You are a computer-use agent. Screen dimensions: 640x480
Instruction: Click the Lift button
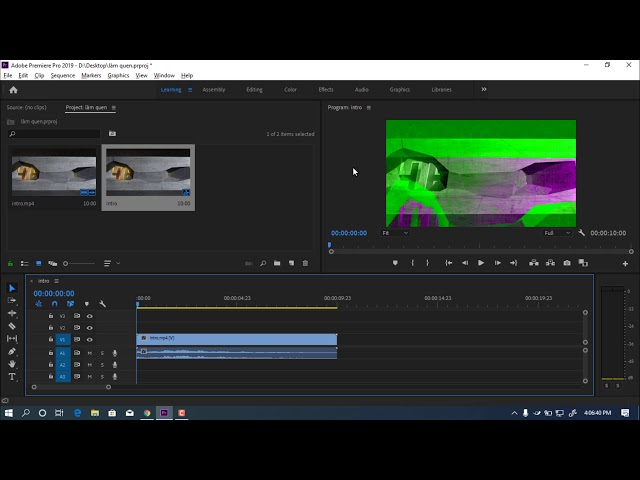pos(534,263)
